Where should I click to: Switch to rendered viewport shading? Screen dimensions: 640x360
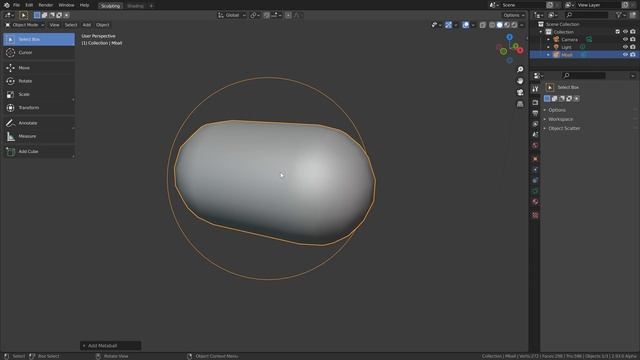click(514, 25)
